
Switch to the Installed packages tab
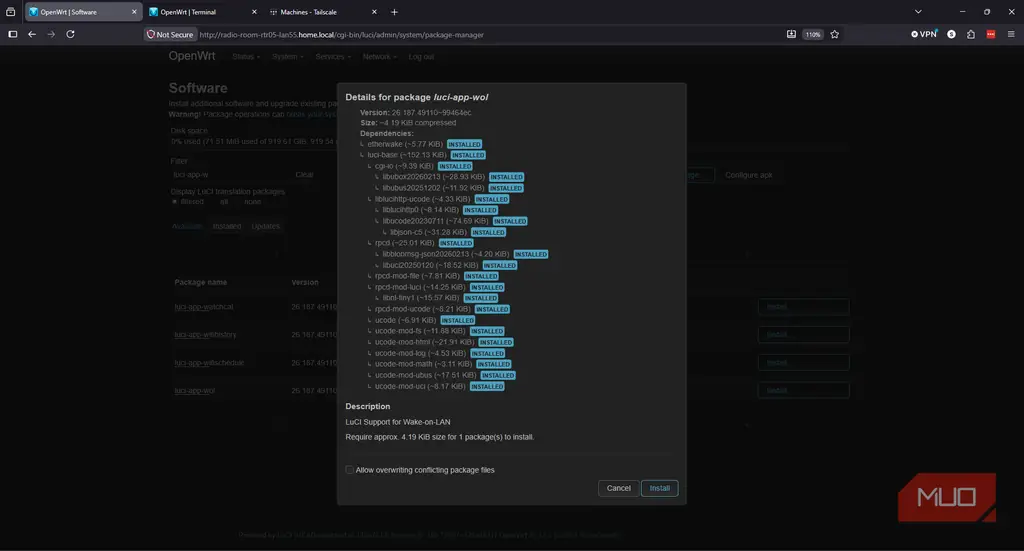[227, 227]
